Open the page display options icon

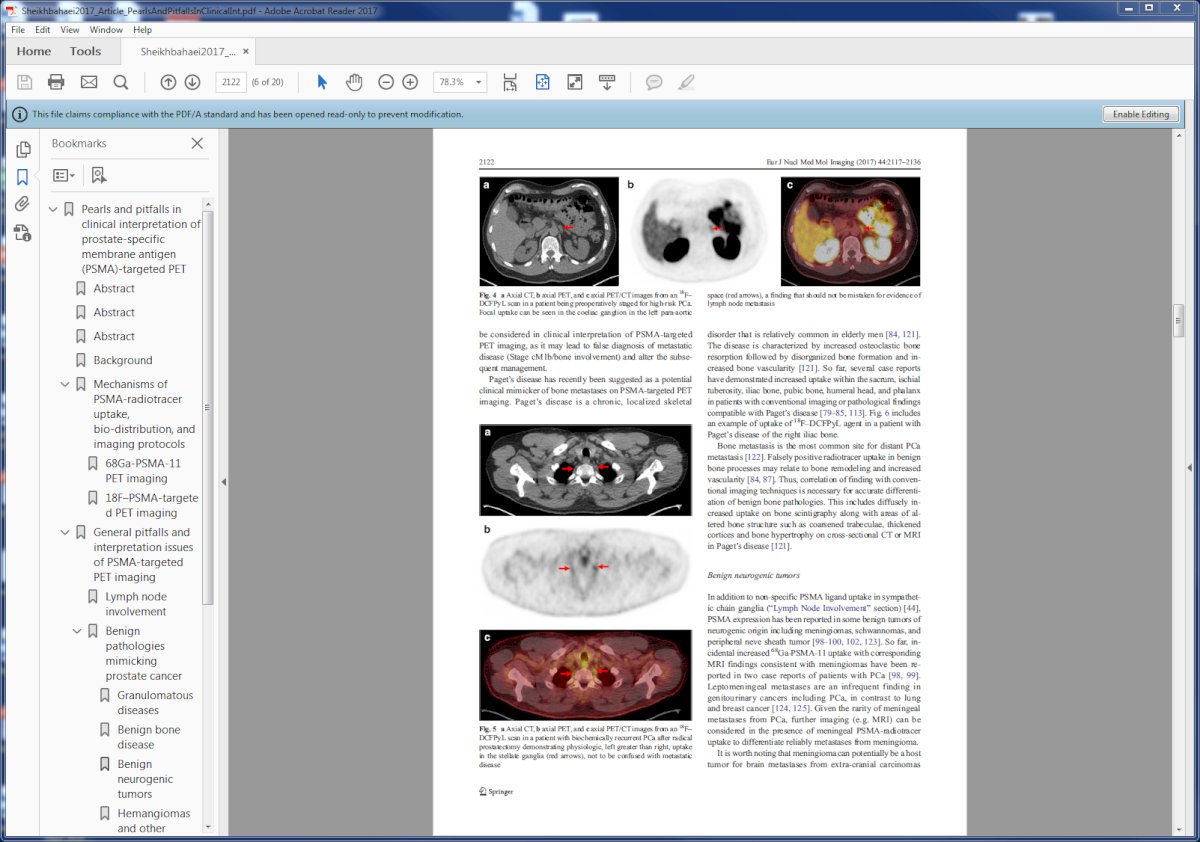coord(607,82)
